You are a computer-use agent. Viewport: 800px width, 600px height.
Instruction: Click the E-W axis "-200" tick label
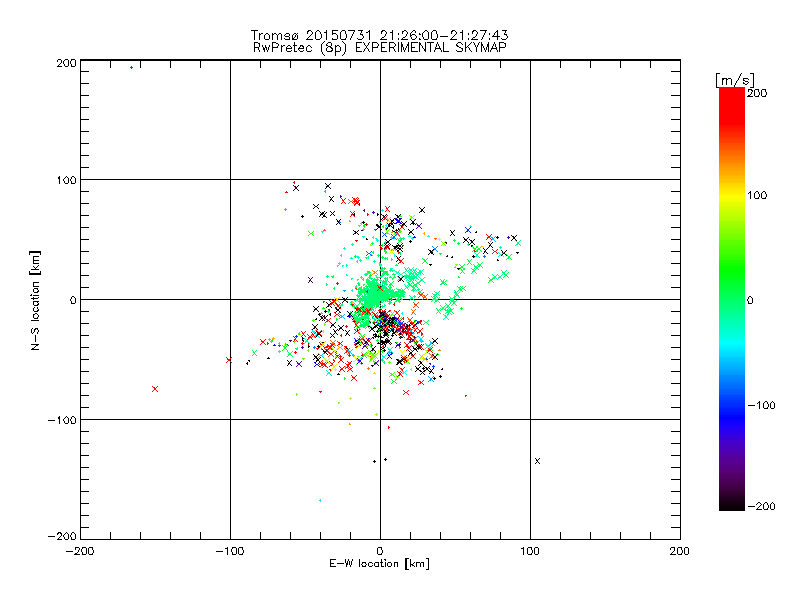[80, 552]
